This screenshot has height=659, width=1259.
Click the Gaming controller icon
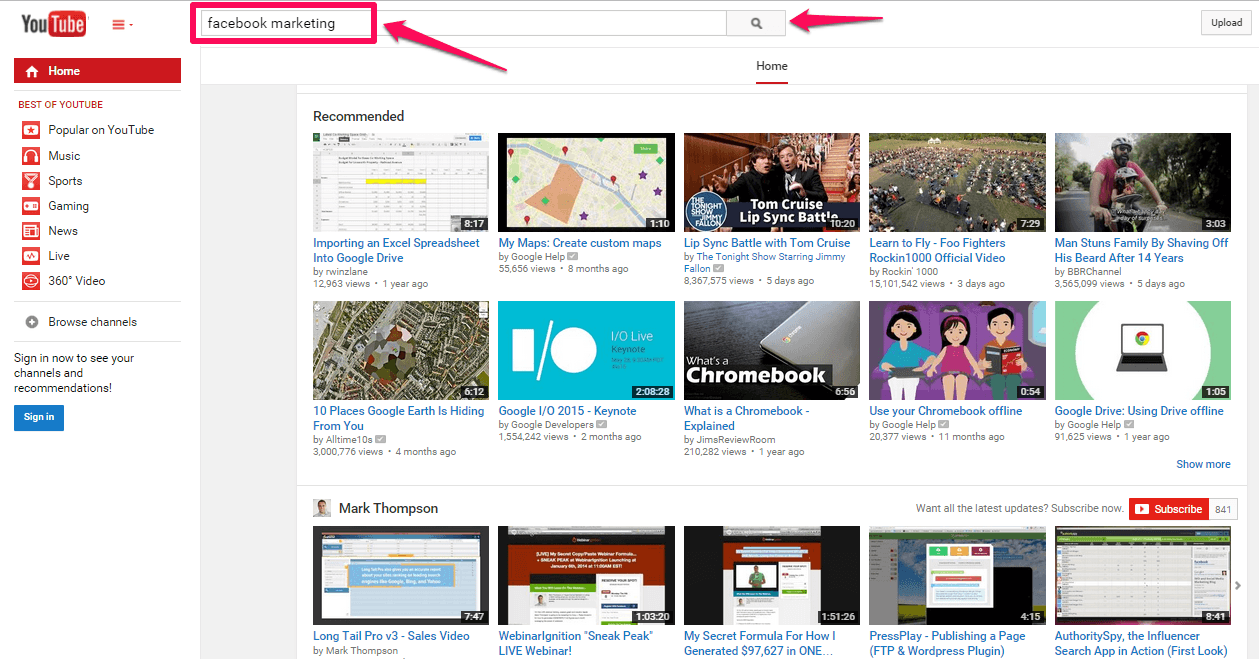coord(31,206)
